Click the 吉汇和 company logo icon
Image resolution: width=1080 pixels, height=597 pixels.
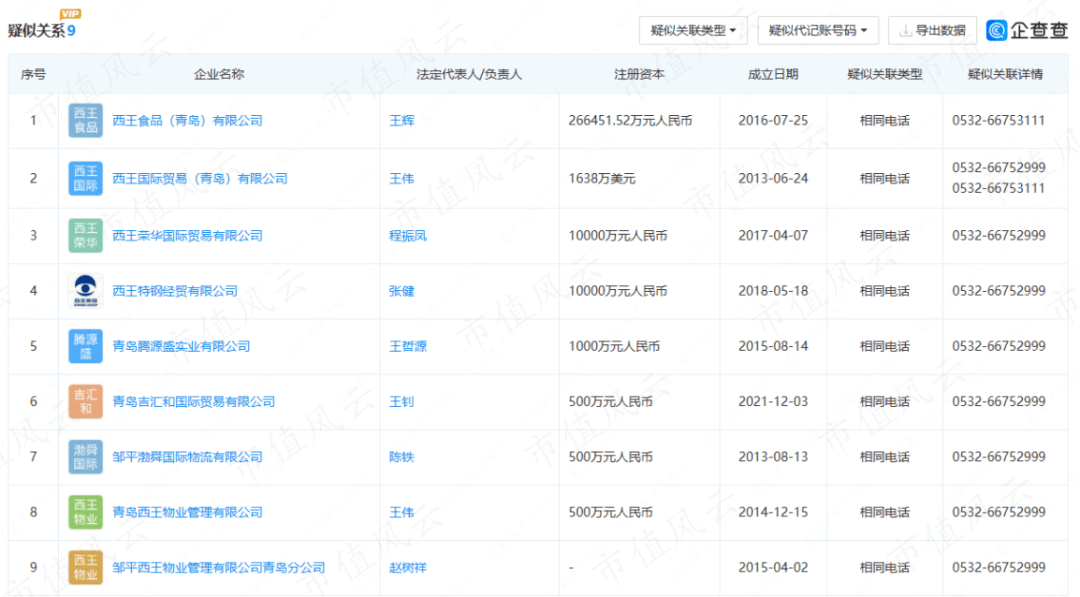click(85, 401)
